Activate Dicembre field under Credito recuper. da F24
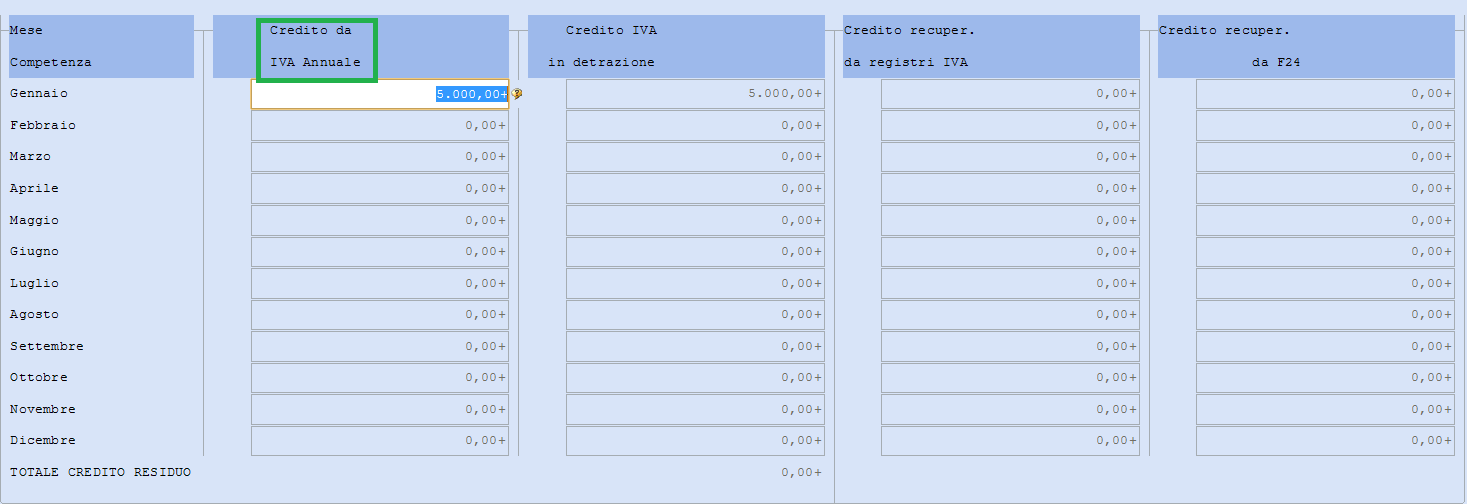The image size is (1467, 504). coord(1325,440)
